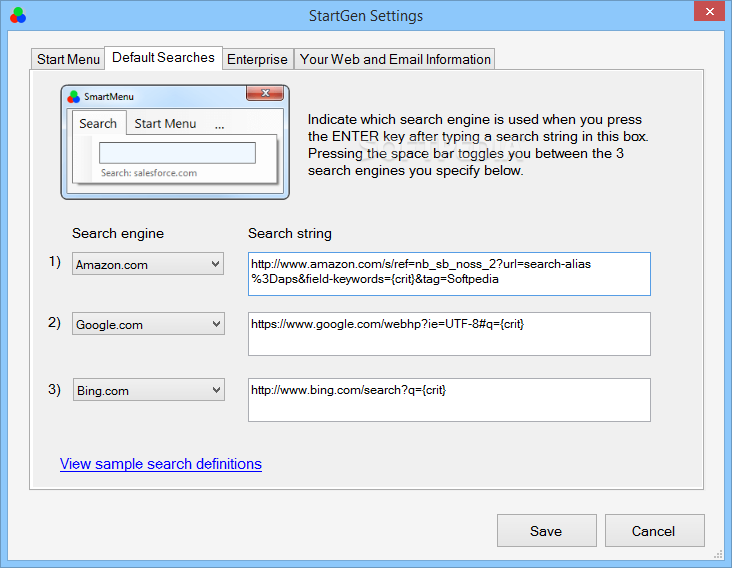
Task: Click the Google search string field
Action: click(449, 334)
